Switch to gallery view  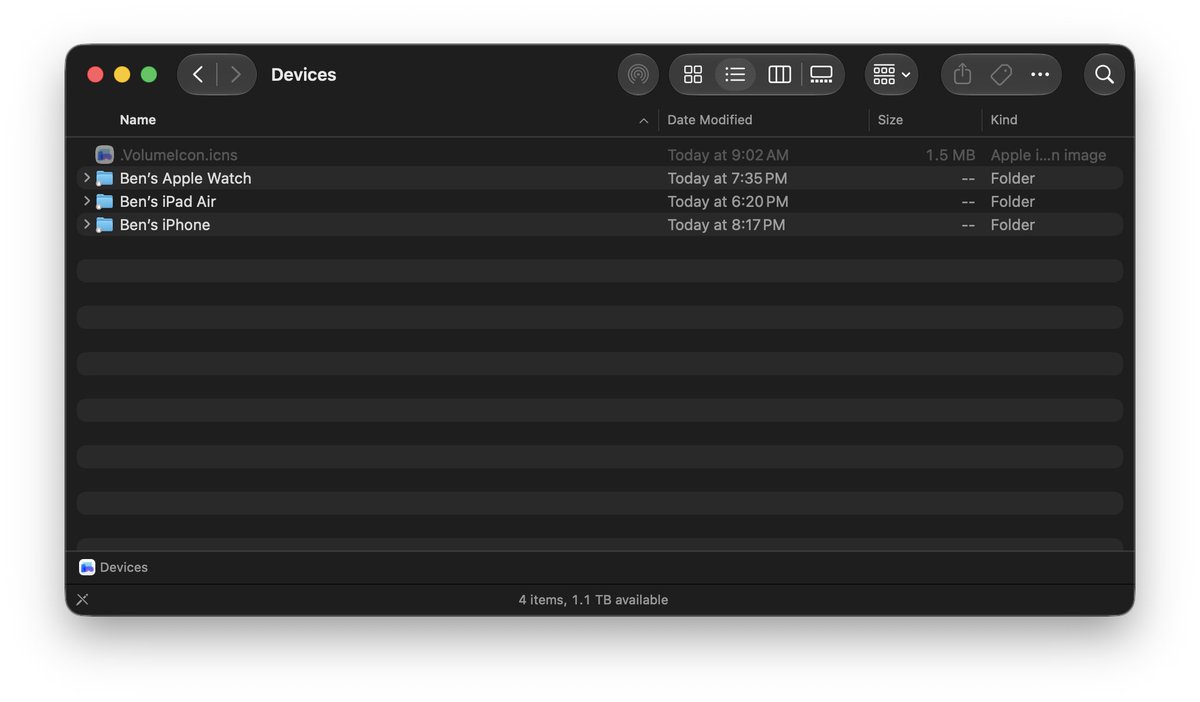[821, 75]
